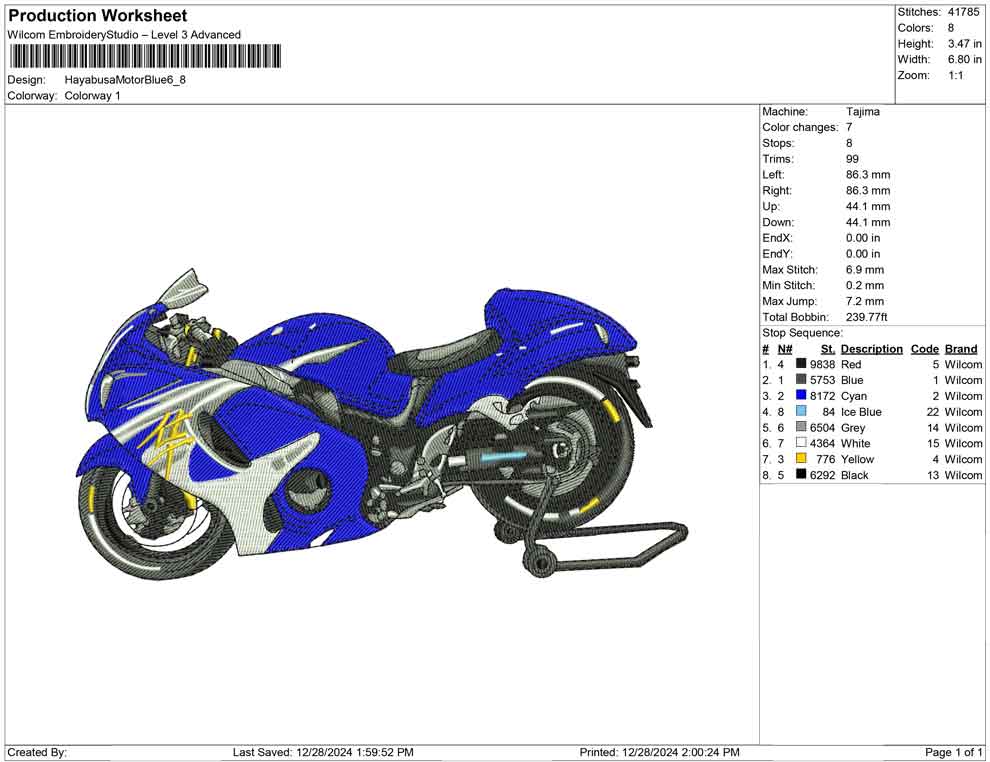Click the Colorway 1 label
Image resolution: width=990 pixels, height=762 pixels.
[94, 96]
